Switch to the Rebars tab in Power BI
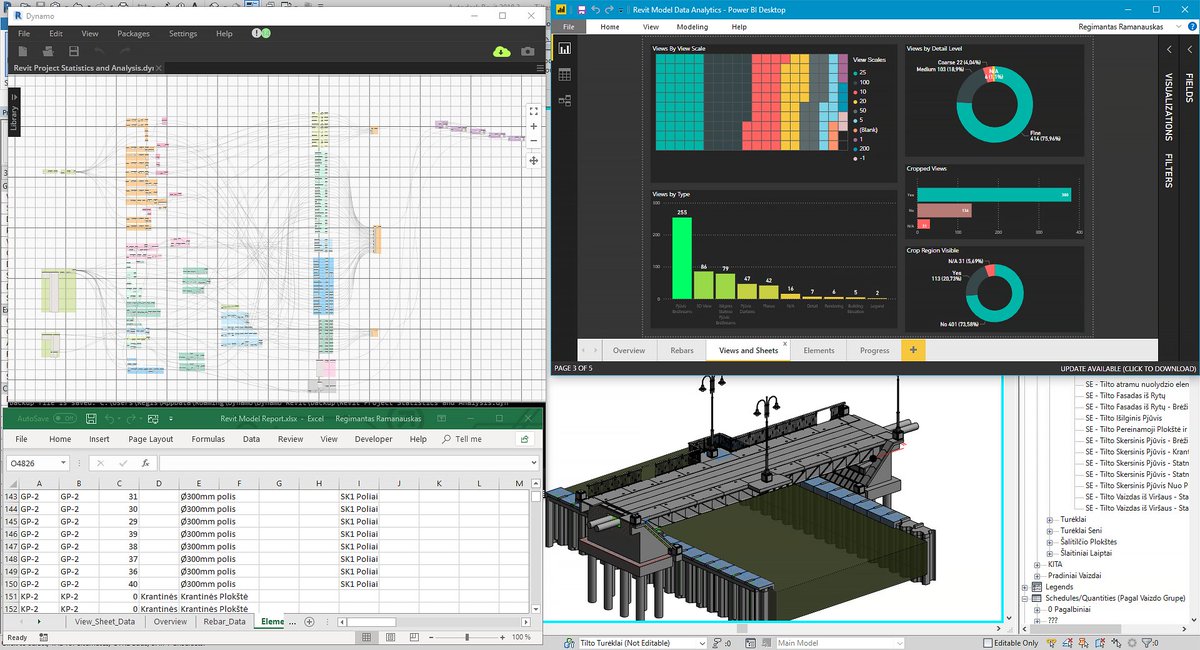 [x=681, y=351]
